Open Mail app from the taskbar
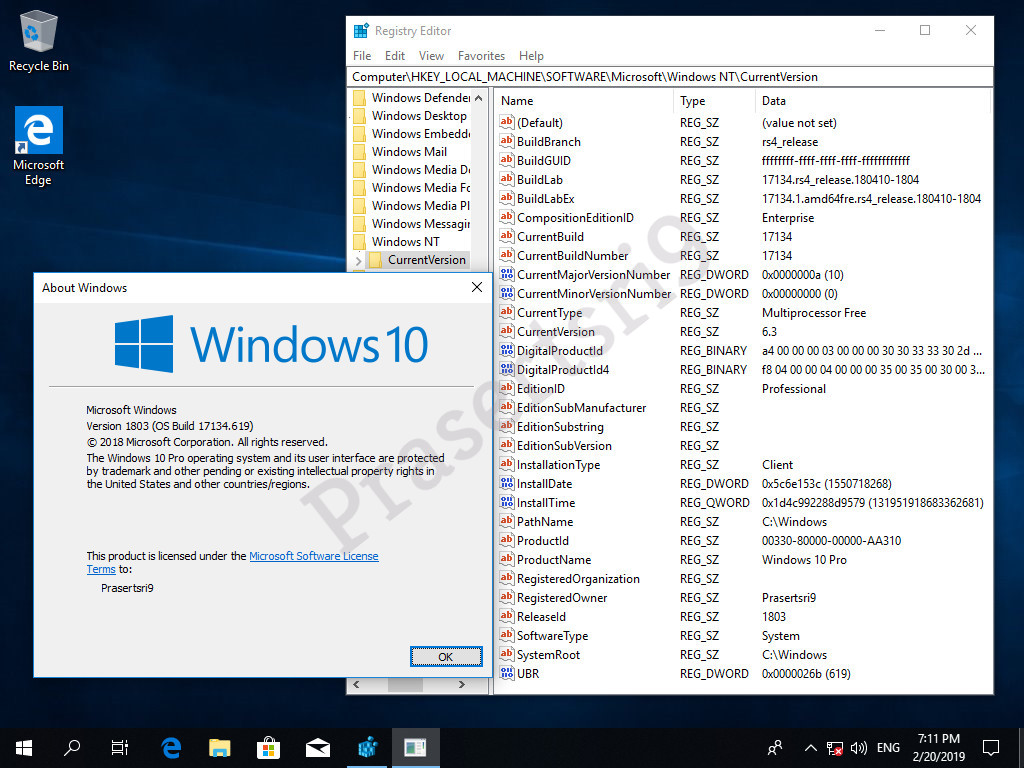Image resolution: width=1024 pixels, height=768 pixels. click(x=318, y=747)
